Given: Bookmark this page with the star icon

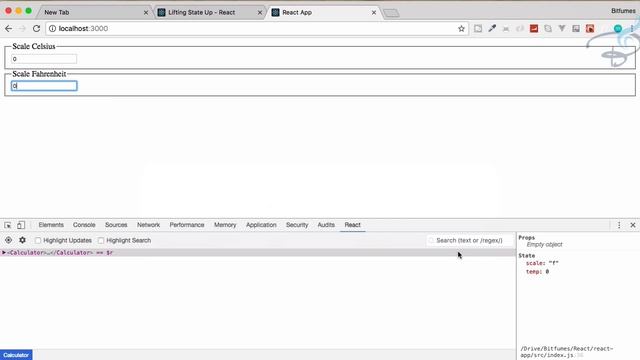Looking at the screenshot, I should pyautogui.click(x=461, y=29).
